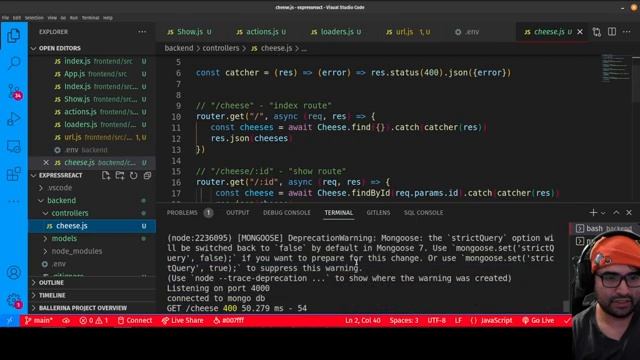The image size is (640, 360).
Task: Change language mode JavaScript in status bar
Action: [491, 321]
